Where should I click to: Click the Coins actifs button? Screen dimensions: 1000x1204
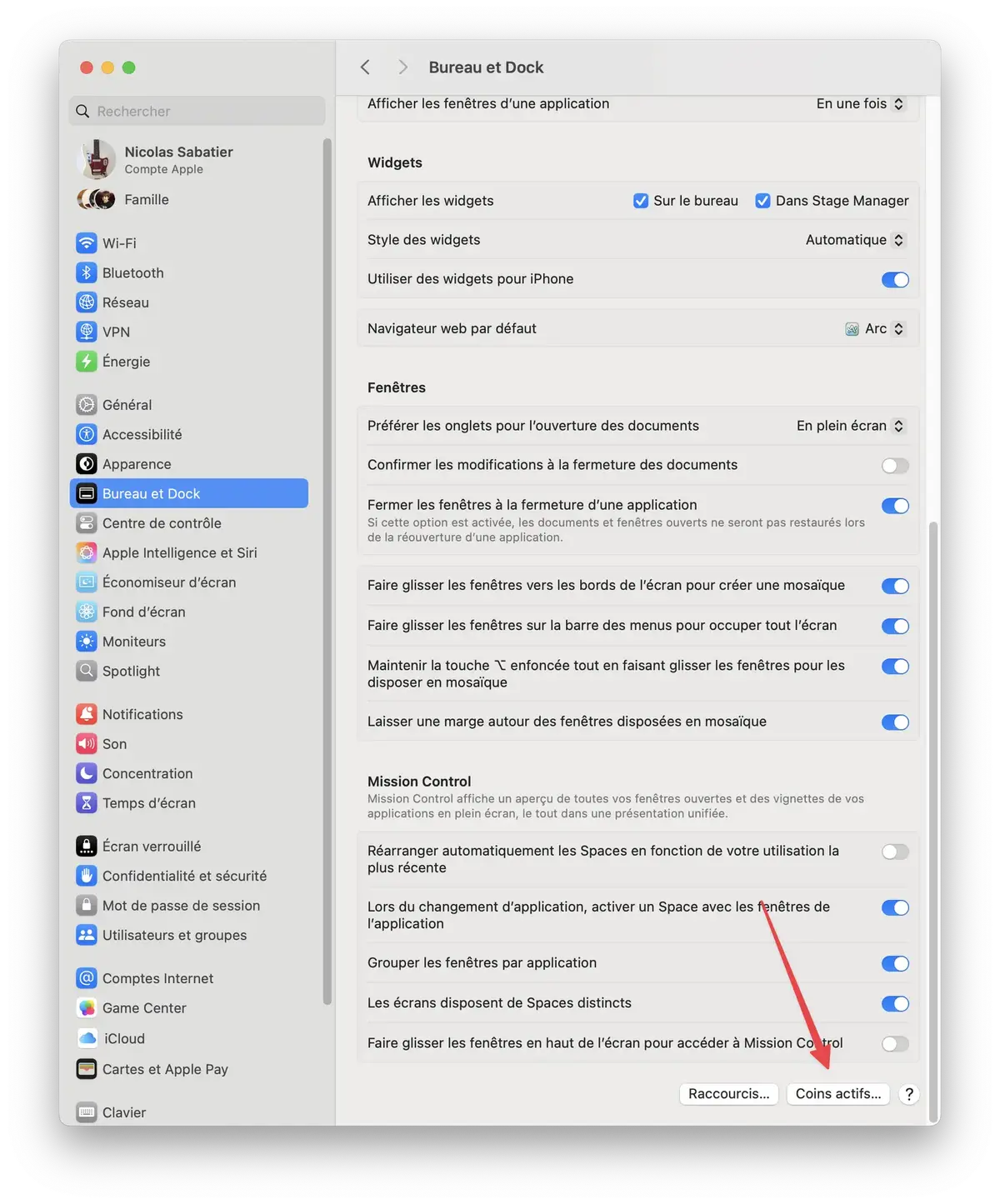click(837, 1093)
